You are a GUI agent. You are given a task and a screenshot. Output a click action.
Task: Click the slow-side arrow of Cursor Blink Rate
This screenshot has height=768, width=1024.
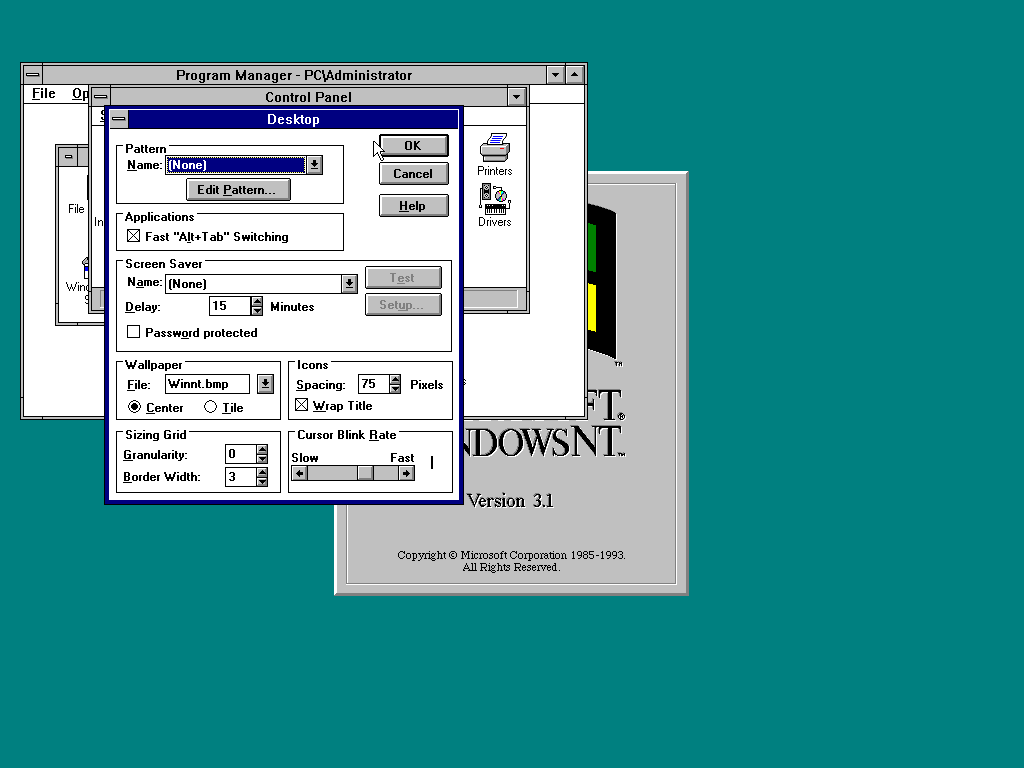(300, 473)
